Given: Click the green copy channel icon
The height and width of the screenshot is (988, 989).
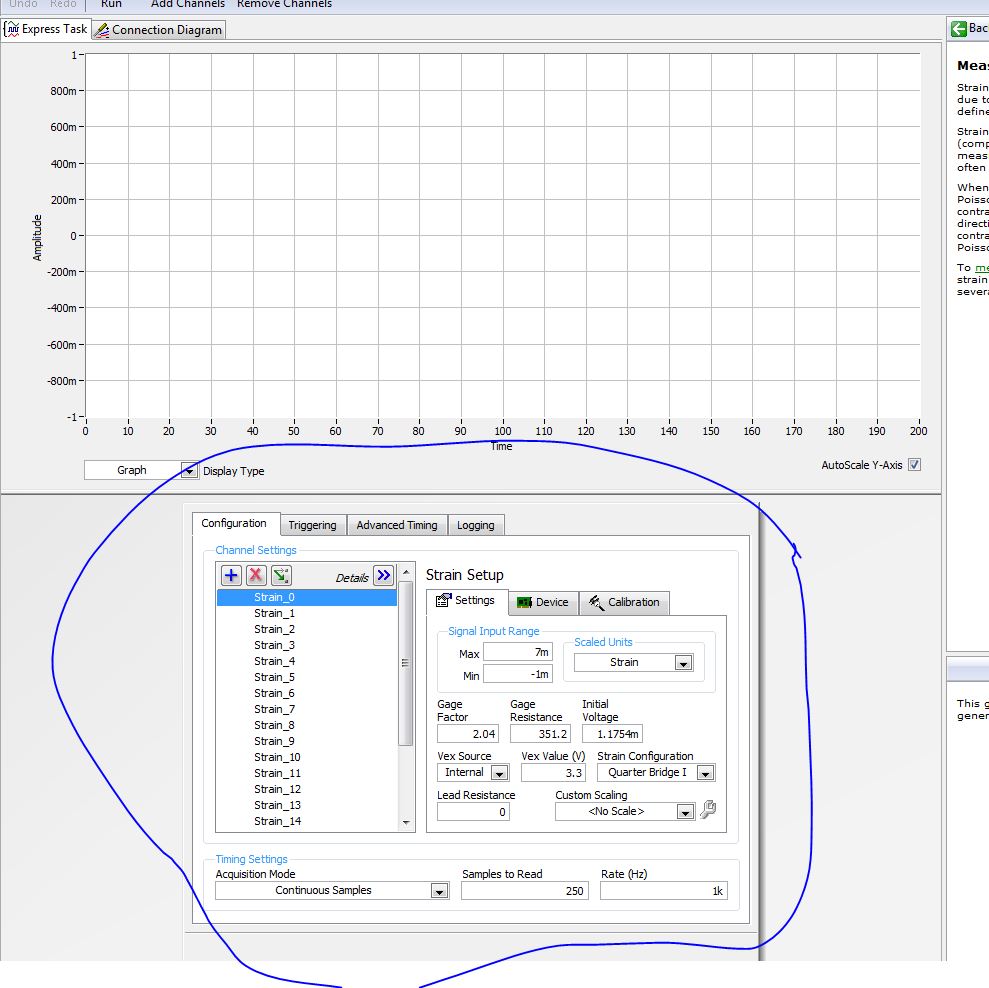Looking at the screenshot, I should pyautogui.click(x=281, y=575).
